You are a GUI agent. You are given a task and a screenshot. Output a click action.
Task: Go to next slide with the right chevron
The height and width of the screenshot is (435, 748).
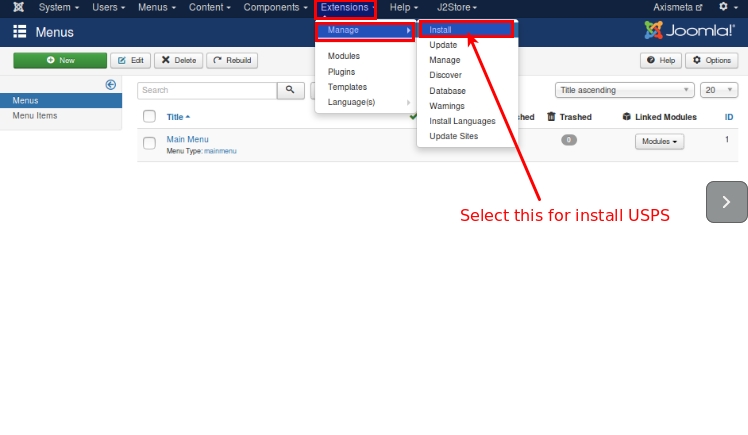pos(727,202)
